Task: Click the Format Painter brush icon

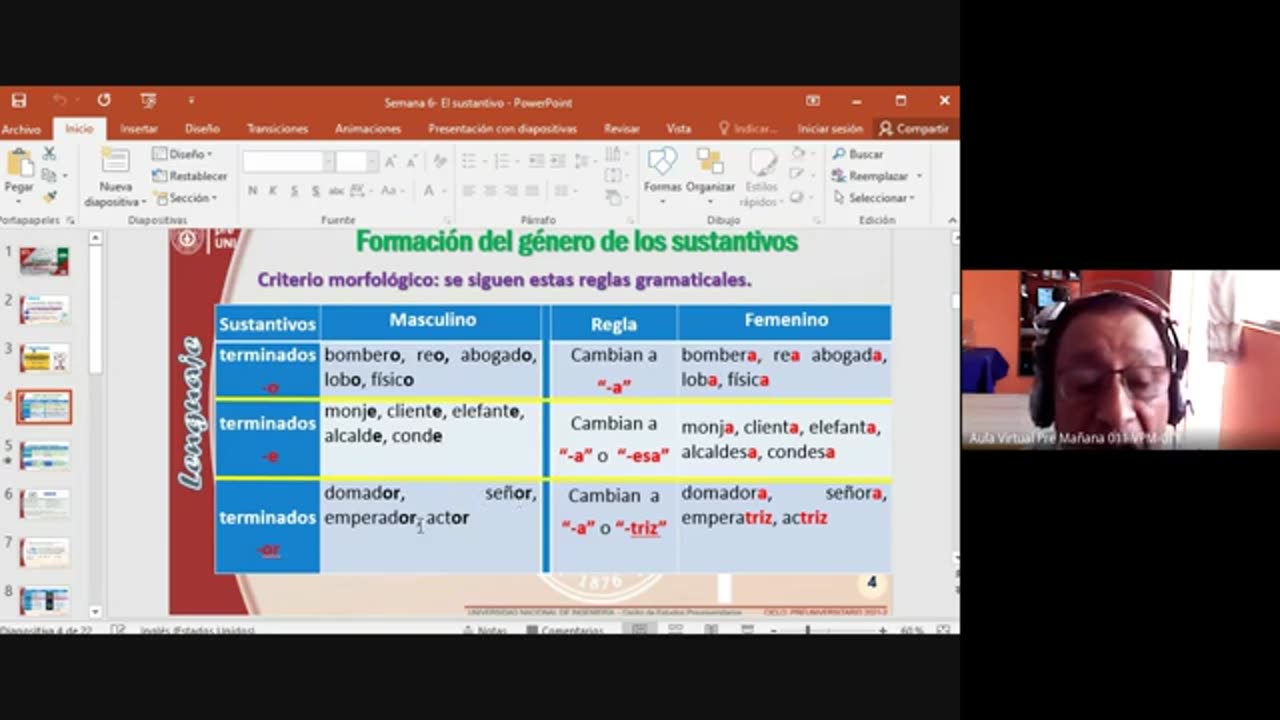Action: pyautogui.click(x=49, y=197)
